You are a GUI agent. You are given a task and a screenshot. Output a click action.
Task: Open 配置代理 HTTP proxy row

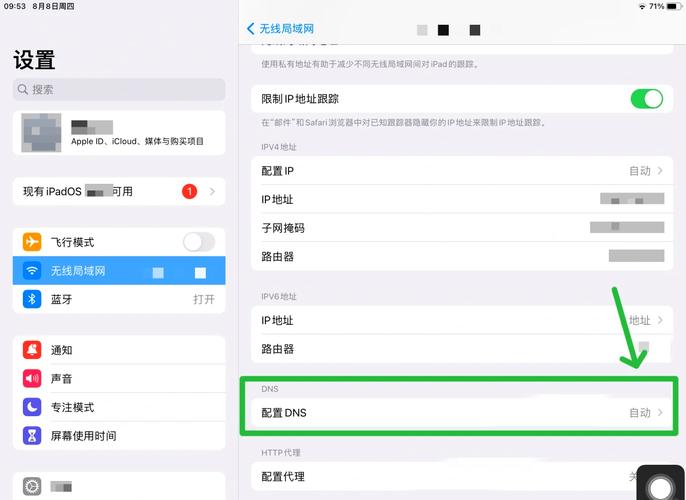[462, 476]
